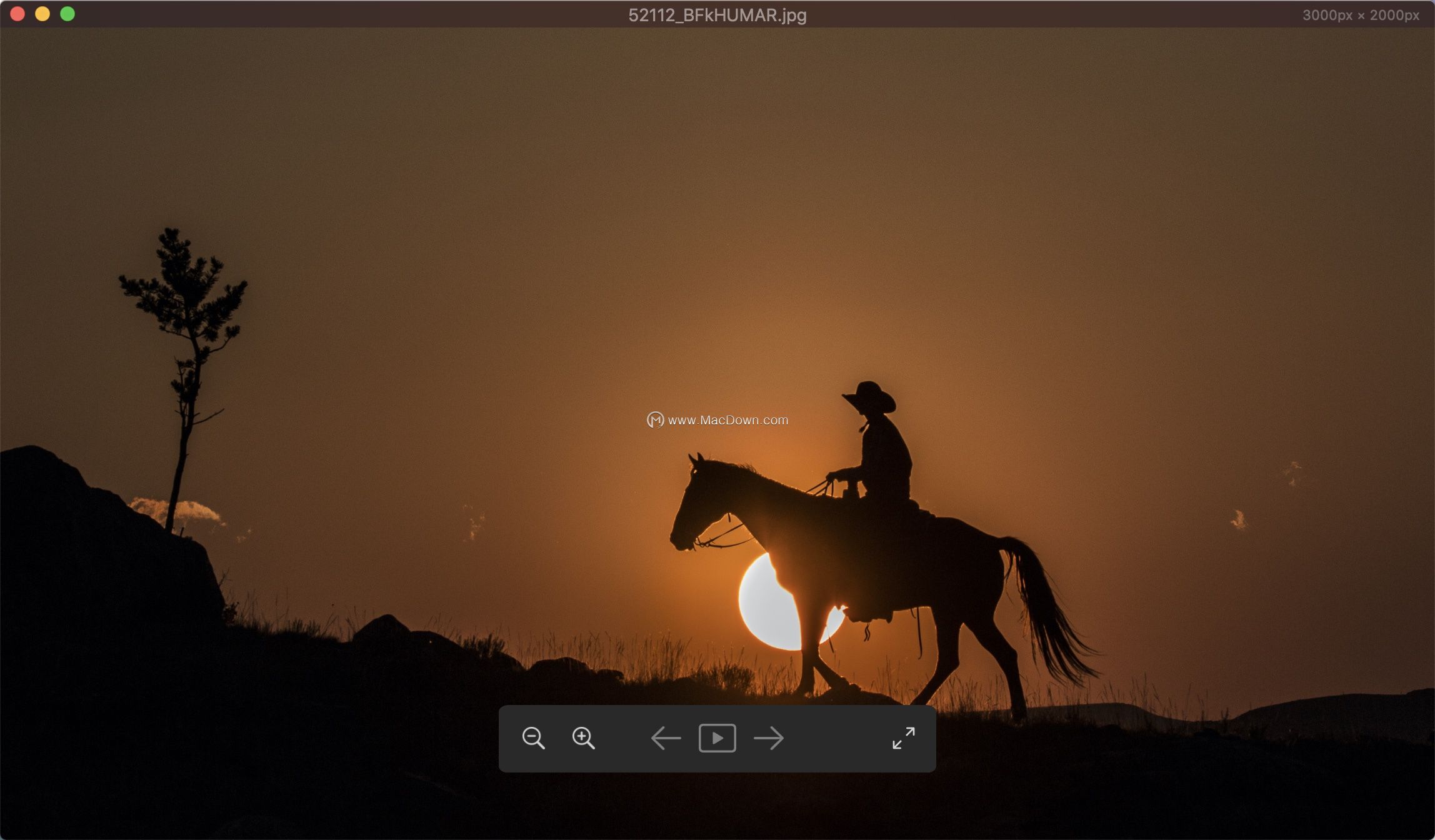Go to the previous image

[666, 738]
